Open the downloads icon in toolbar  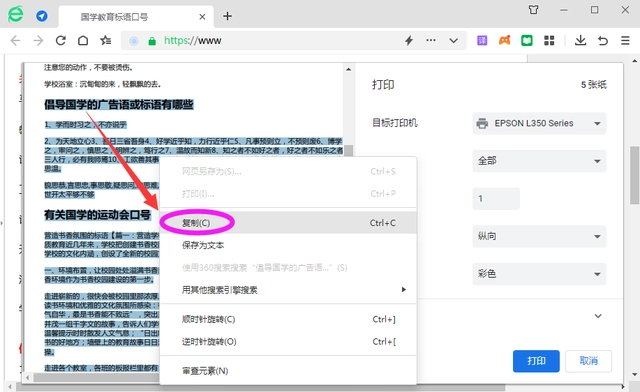click(580, 40)
